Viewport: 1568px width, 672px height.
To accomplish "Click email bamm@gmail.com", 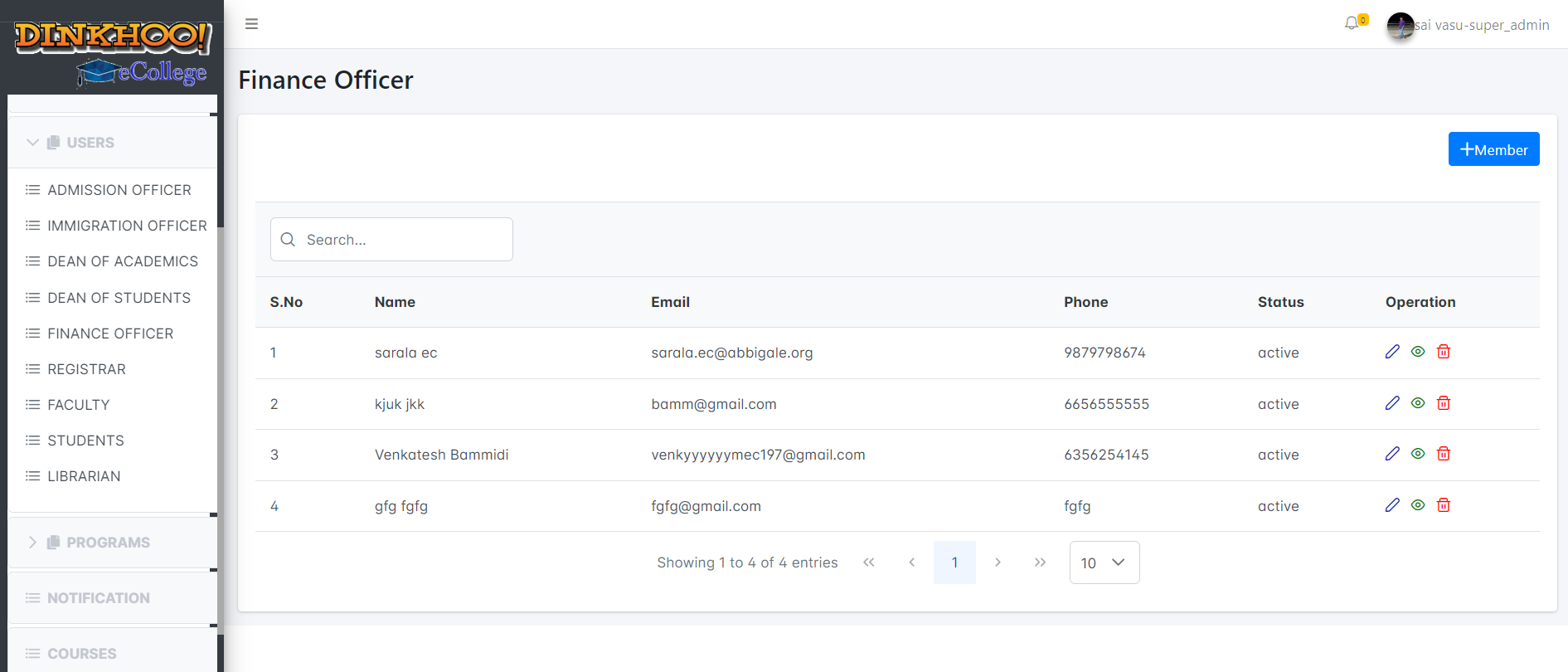I will tap(714, 404).
